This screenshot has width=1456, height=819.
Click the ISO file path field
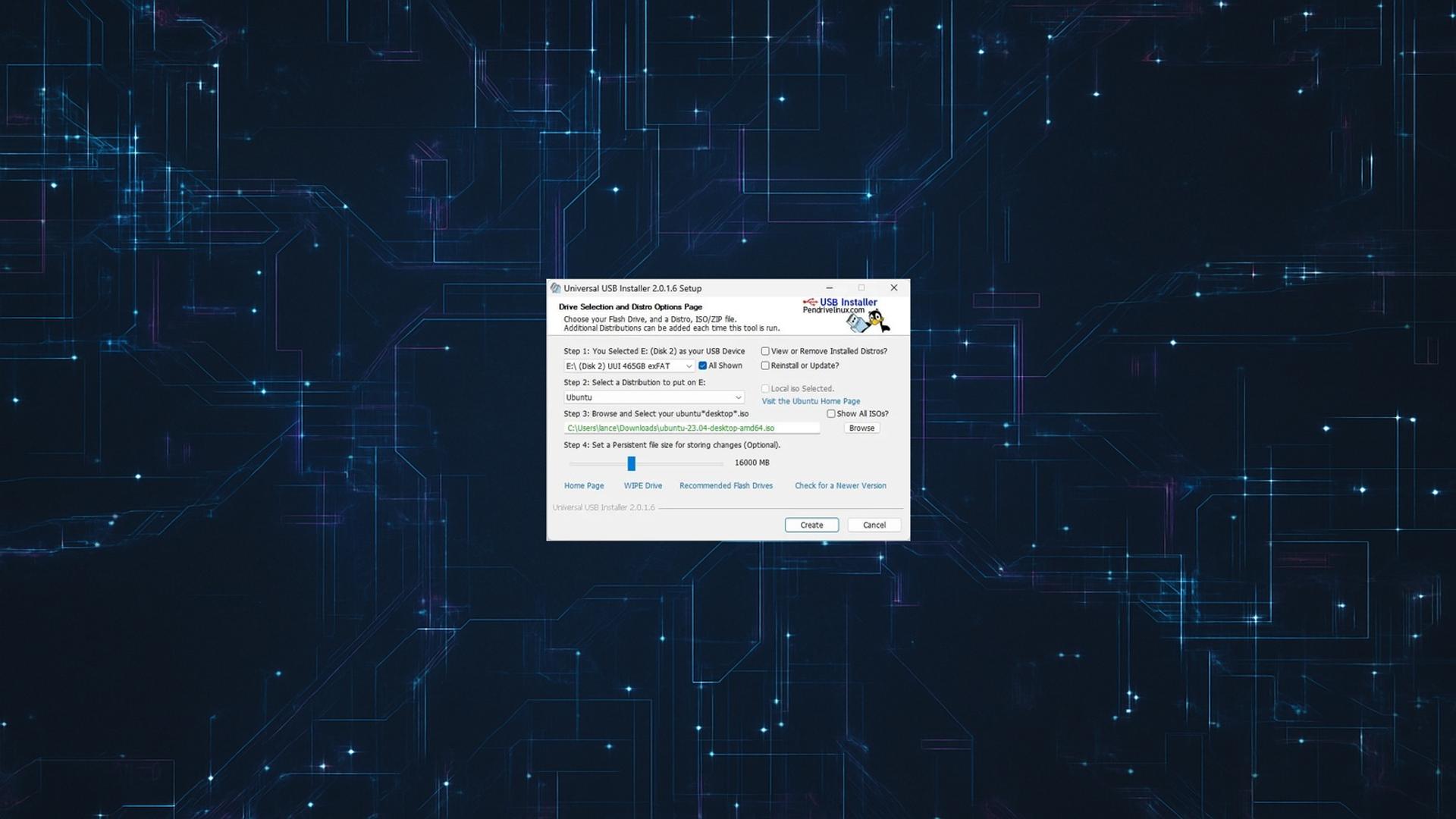pyautogui.click(x=691, y=428)
